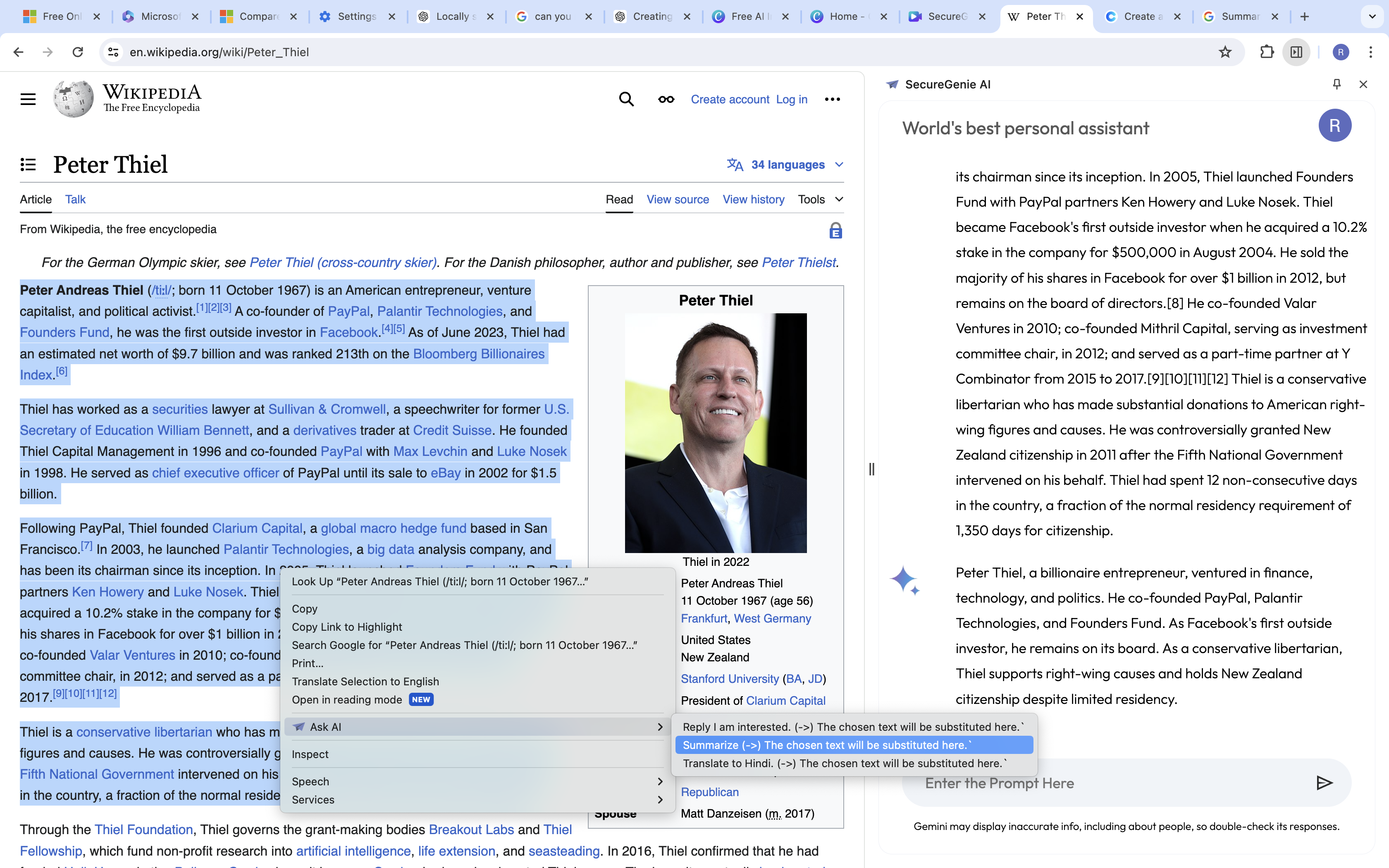Image resolution: width=1389 pixels, height=868 pixels.
Task: Expand the 34 languages dropdown
Action: click(x=785, y=165)
